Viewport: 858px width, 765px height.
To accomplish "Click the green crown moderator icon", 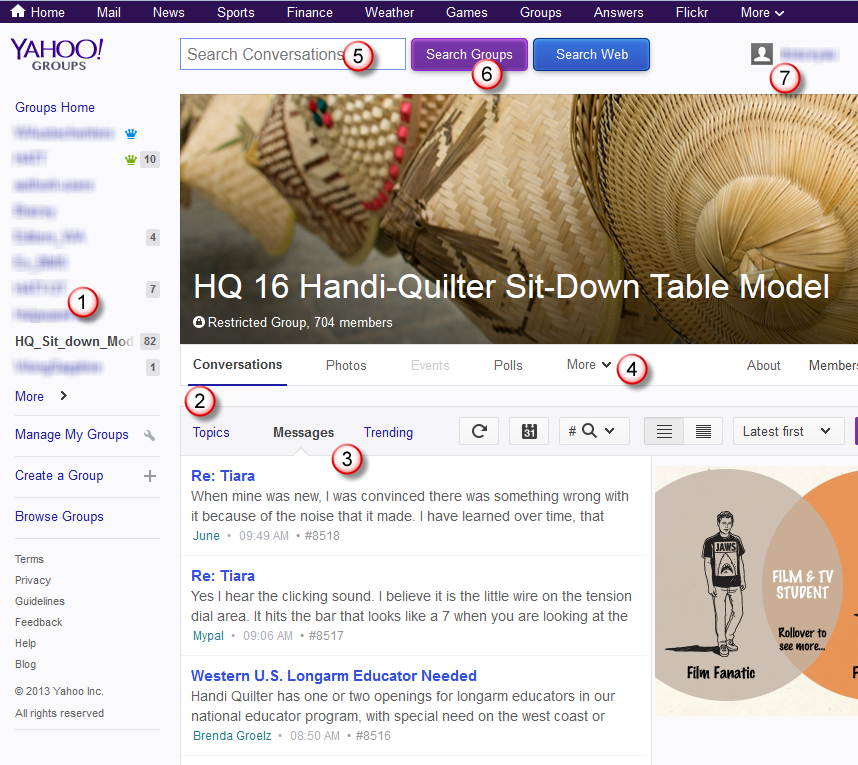I will point(130,160).
